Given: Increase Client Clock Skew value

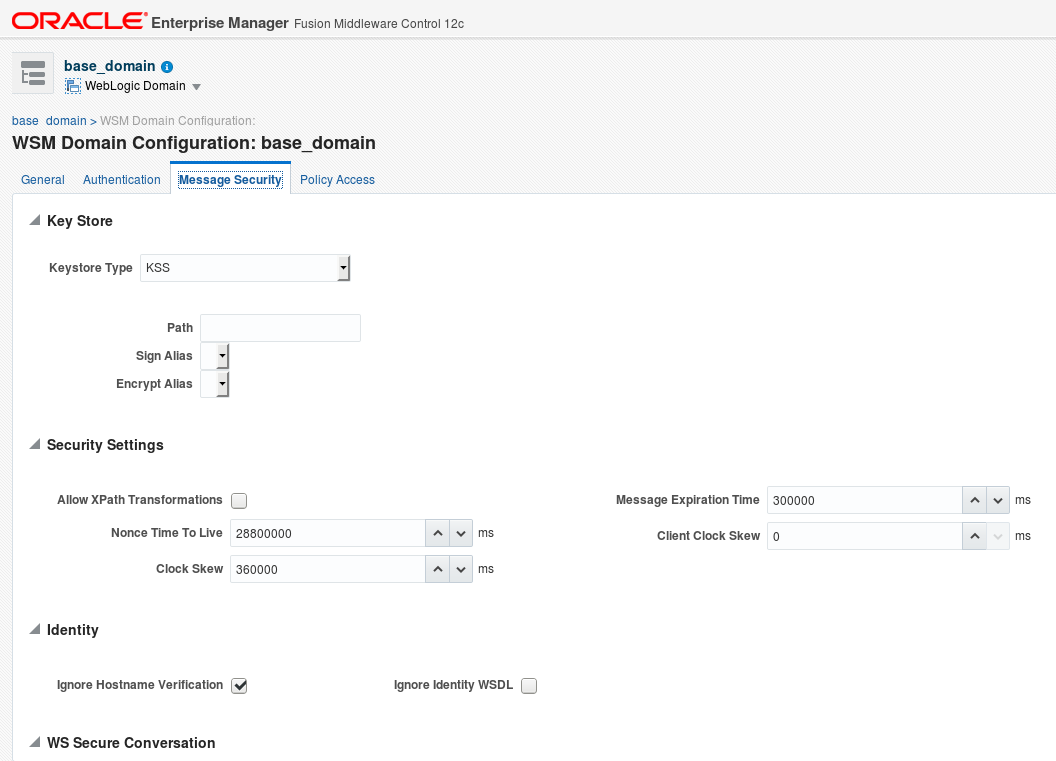Looking at the screenshot, I should pyautogui.click(x=975, y=536).
